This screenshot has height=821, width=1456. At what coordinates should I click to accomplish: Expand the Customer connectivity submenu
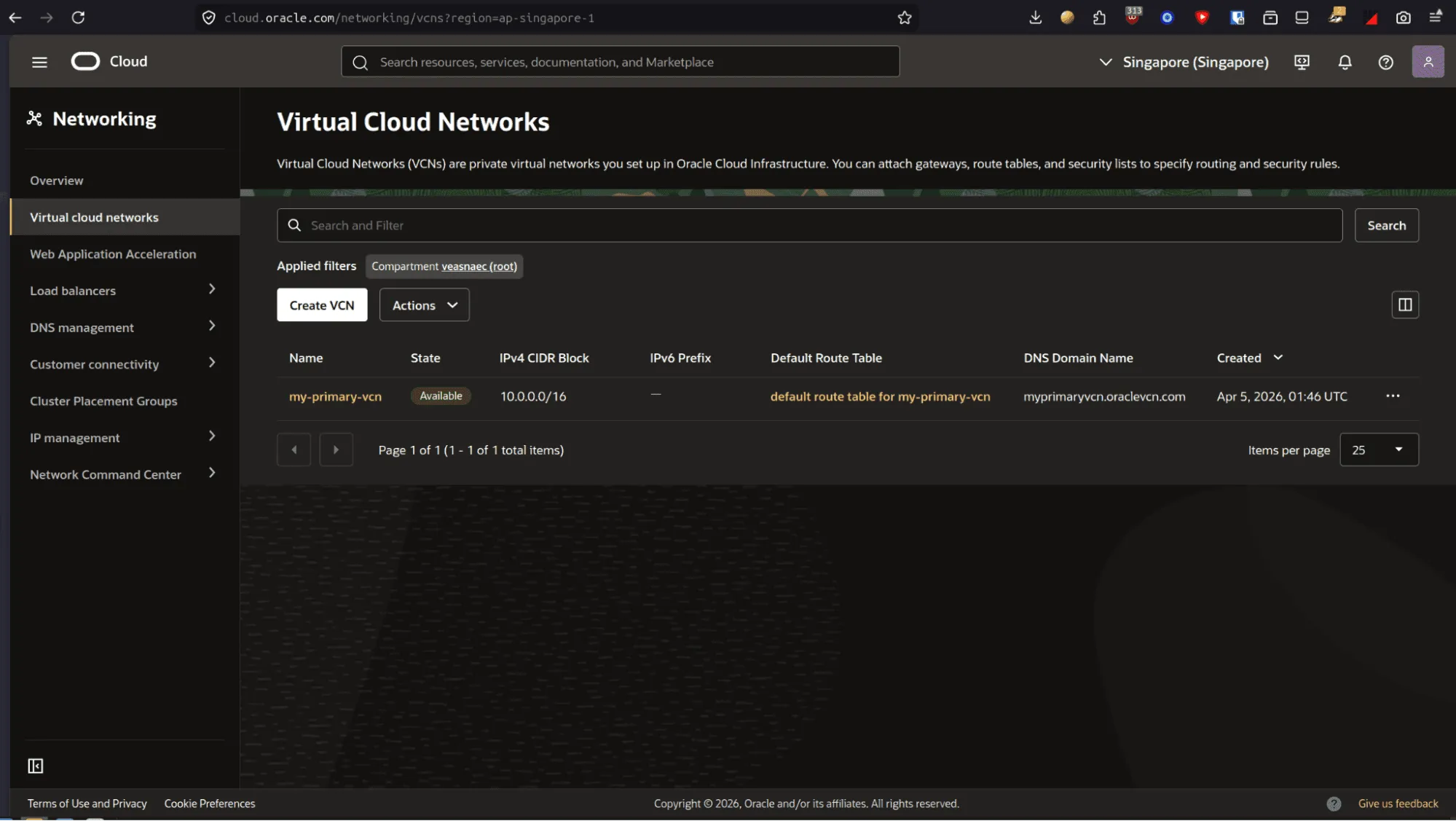click(212, 362)
